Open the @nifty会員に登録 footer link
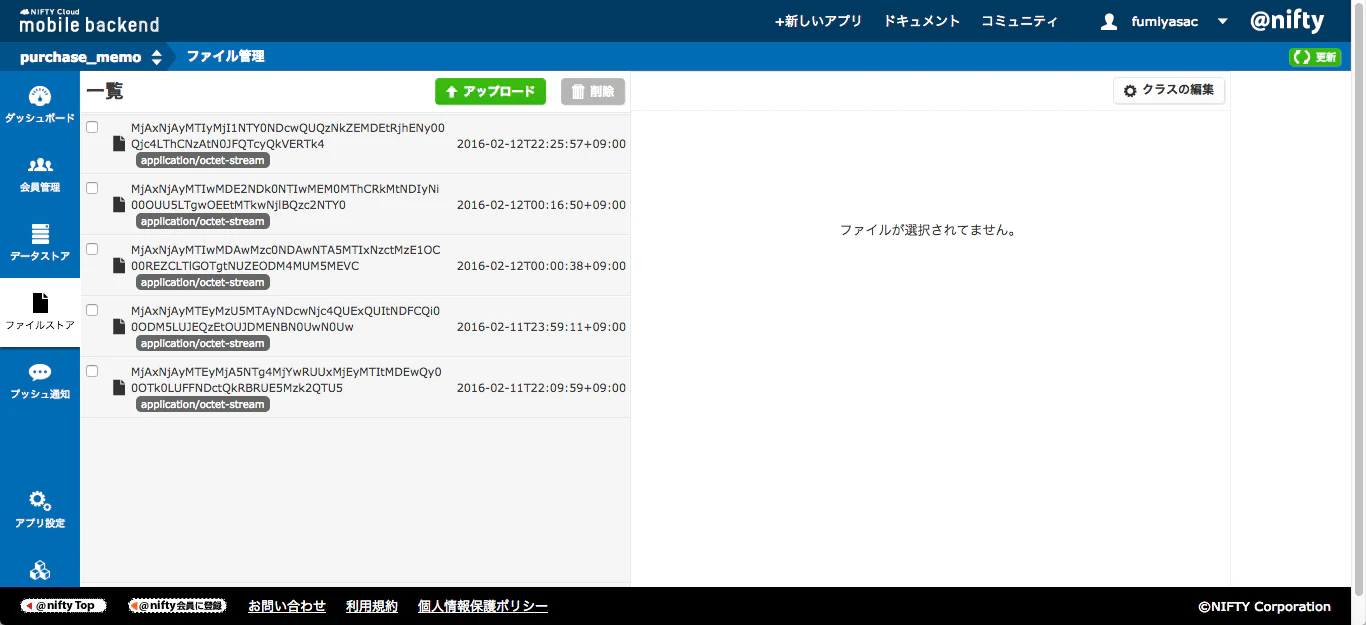1366x625 pixels. click(x=177, y=606)
